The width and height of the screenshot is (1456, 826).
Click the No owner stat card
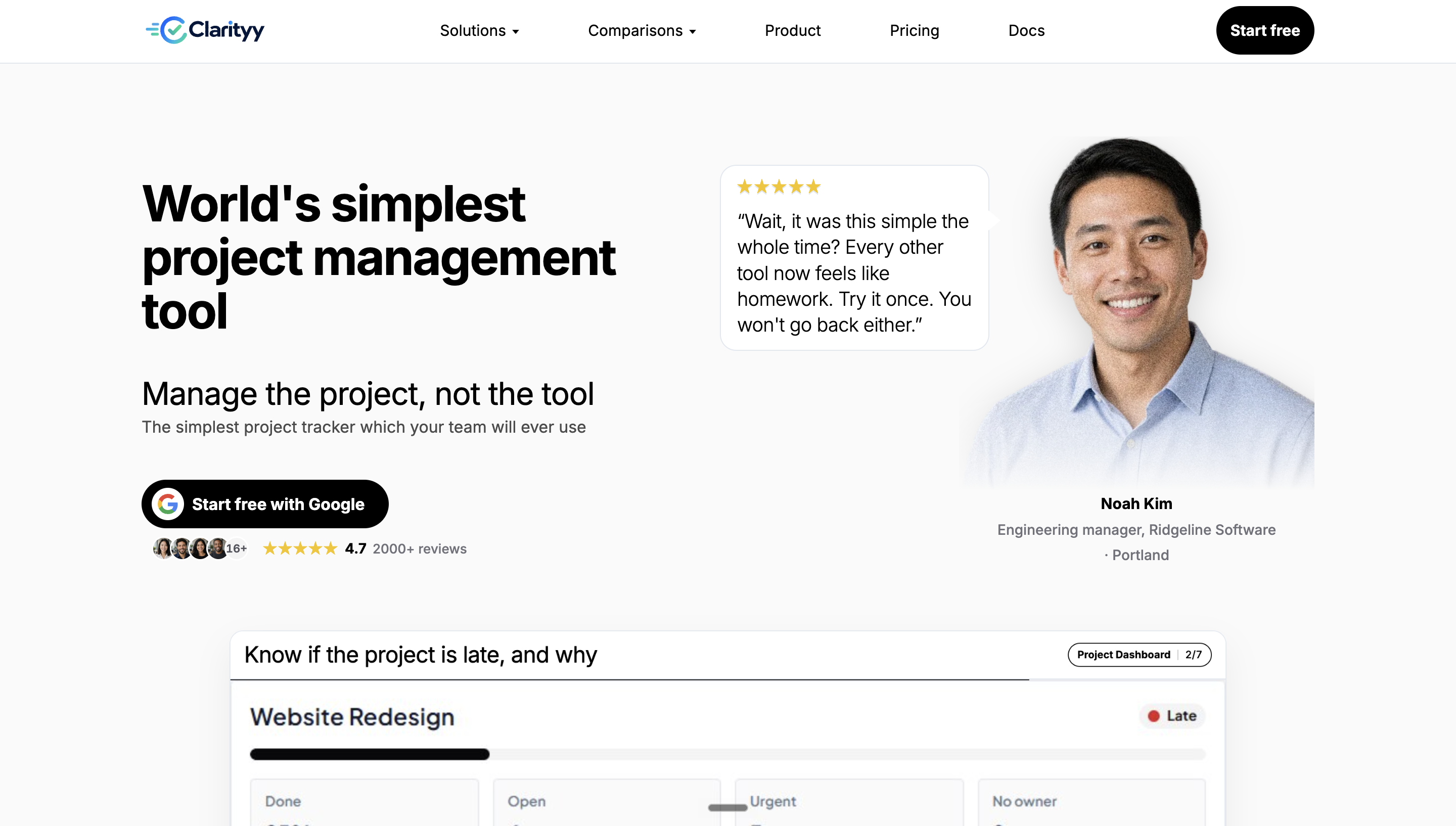tap(1092, 803)
